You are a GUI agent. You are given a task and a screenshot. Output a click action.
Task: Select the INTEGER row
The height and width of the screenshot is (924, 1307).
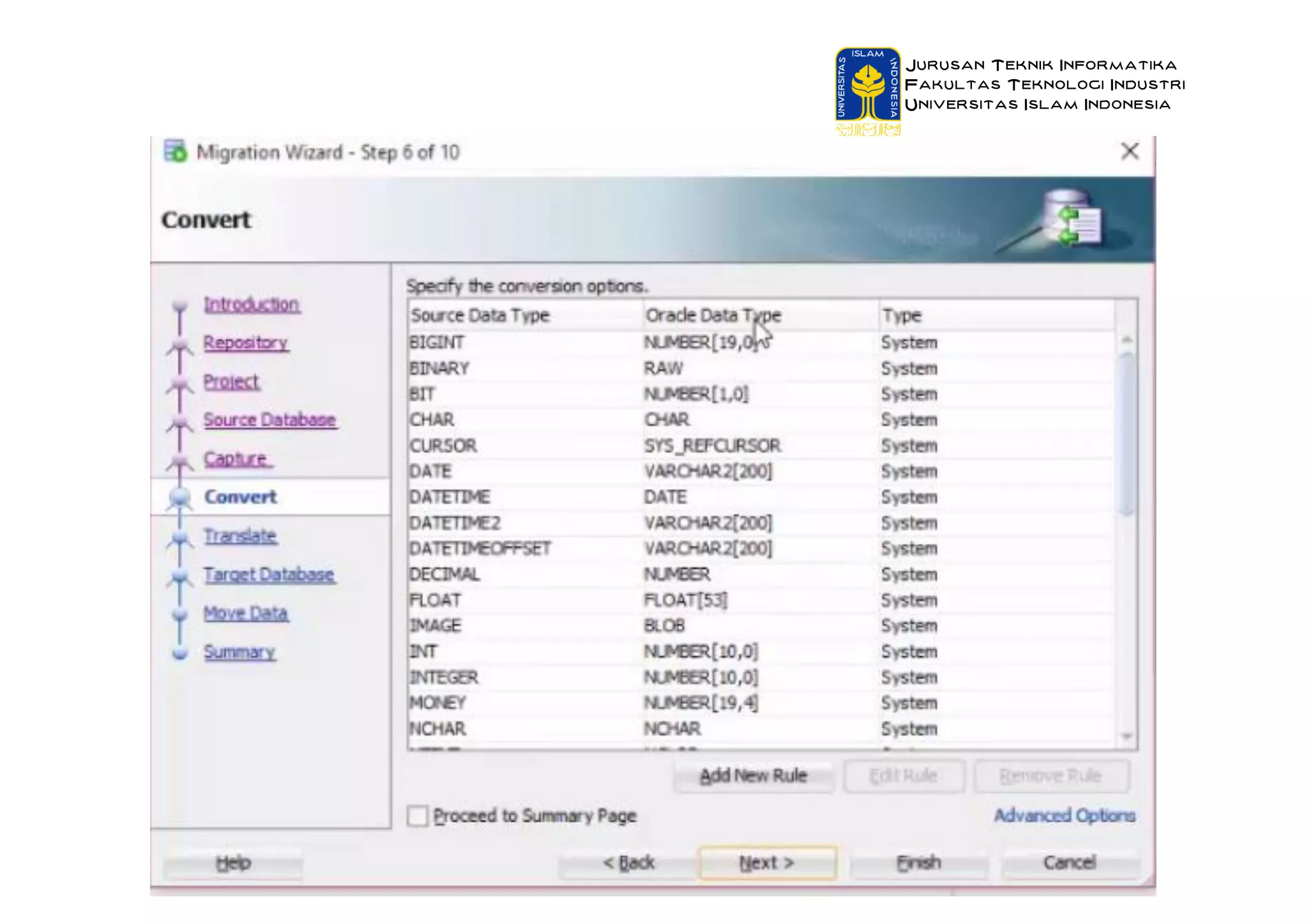[761, 678]
